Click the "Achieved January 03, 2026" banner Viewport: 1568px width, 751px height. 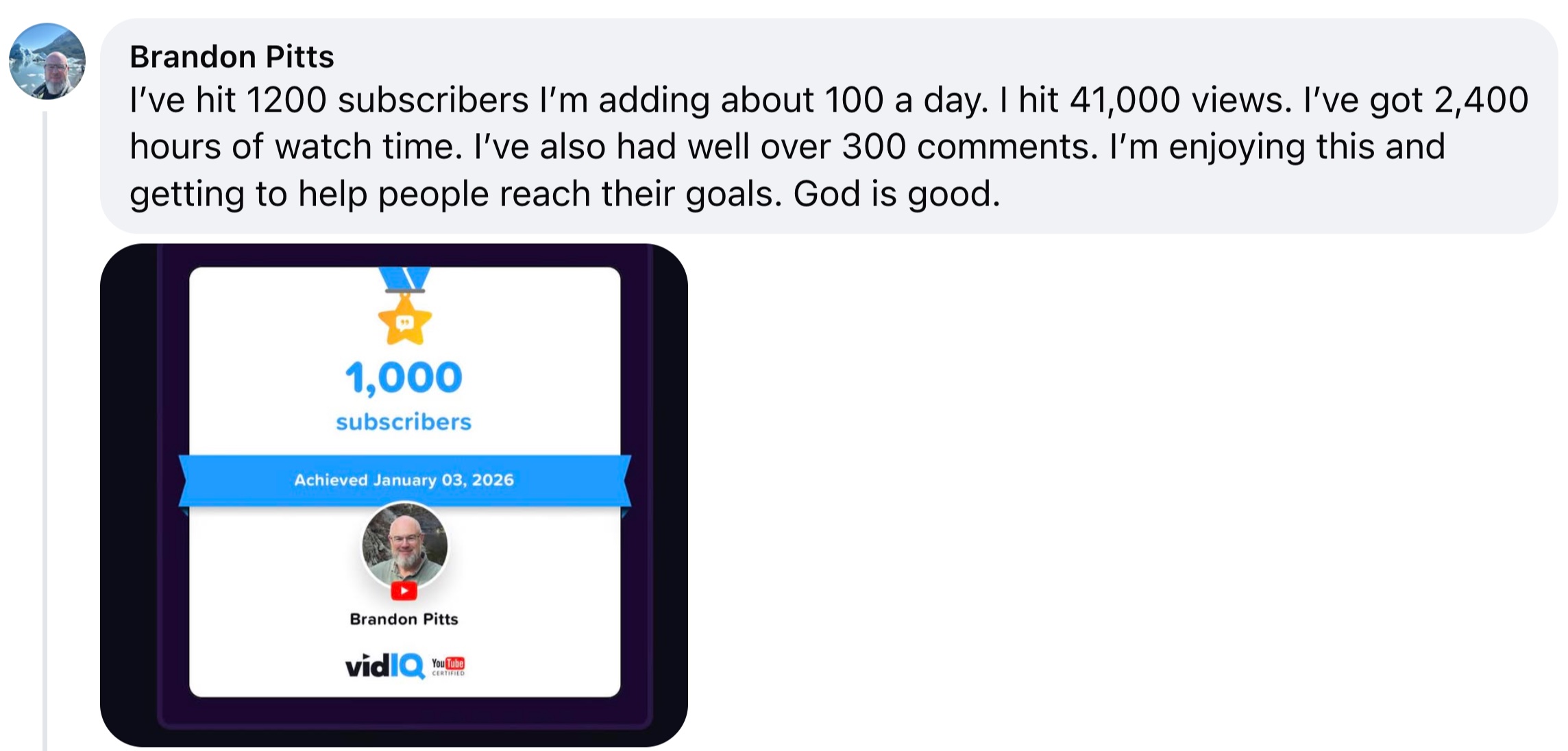[404, 480]
